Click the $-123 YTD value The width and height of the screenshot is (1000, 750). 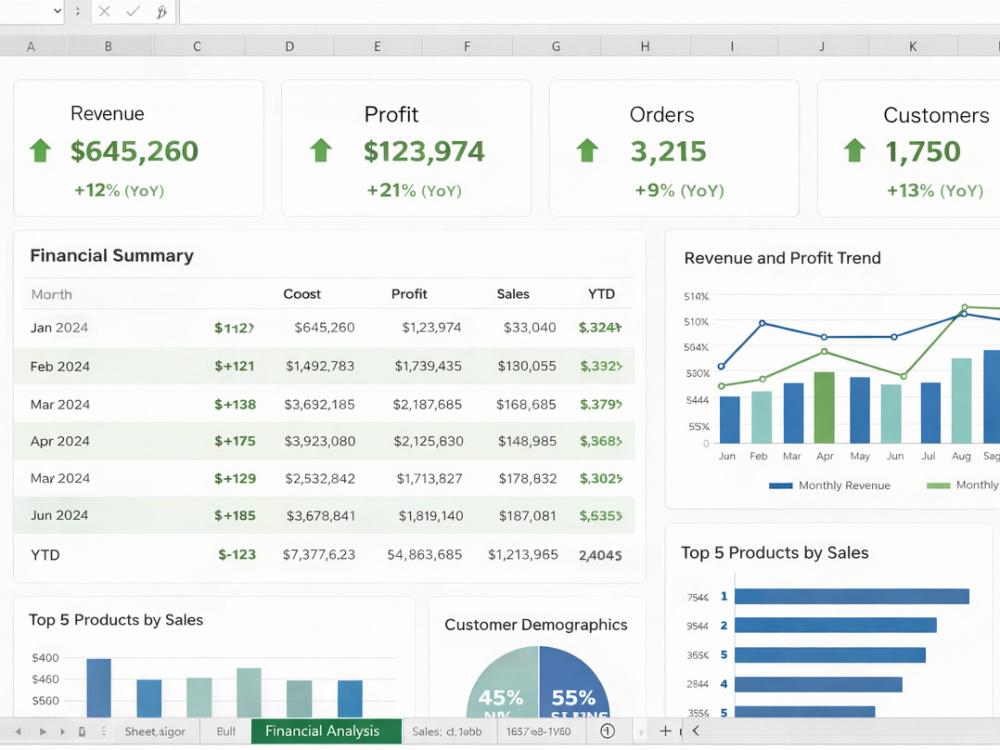(237, 555)
